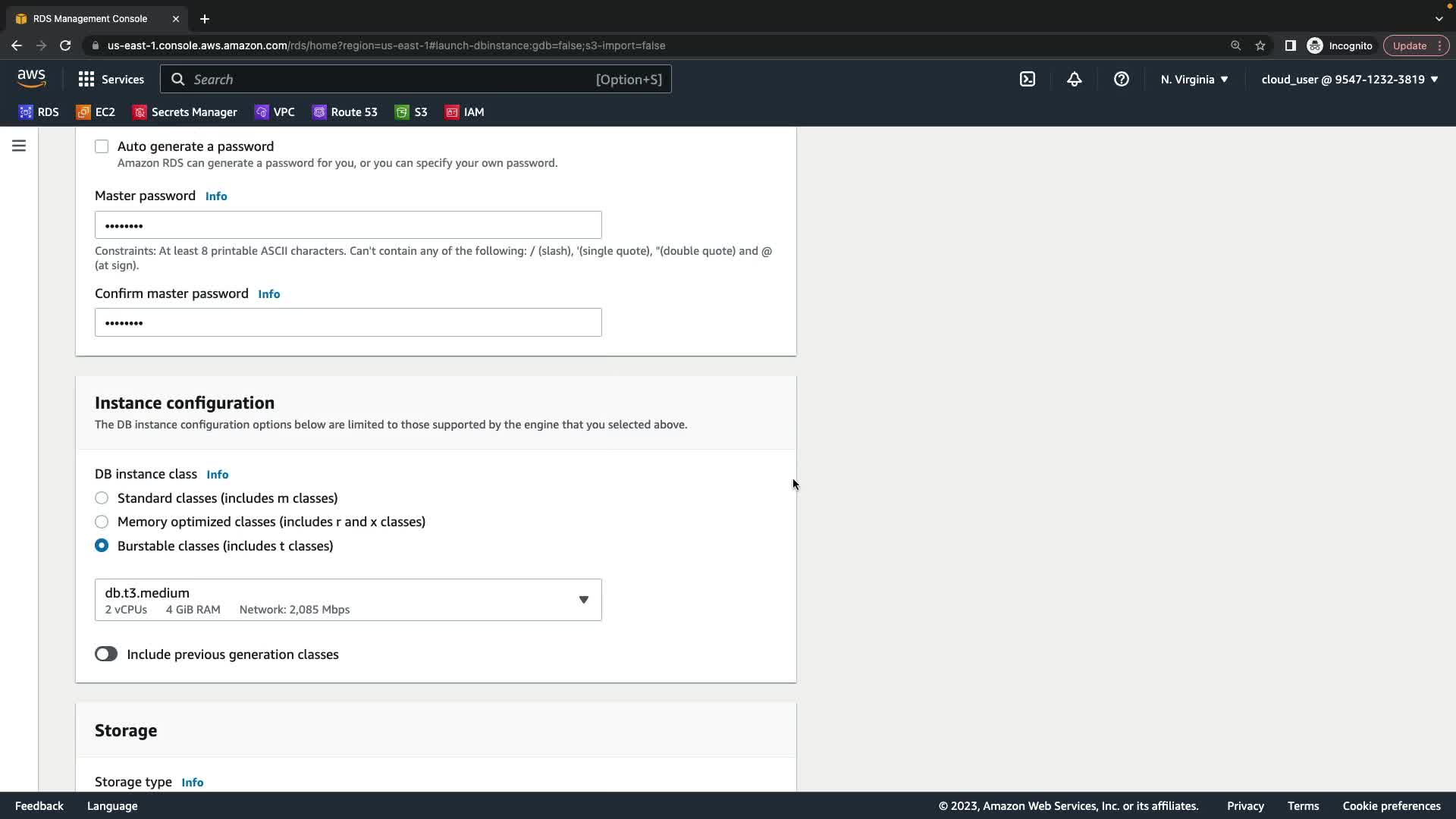Image resolution: width=1456 pixels, height=819 pixels.
Task: Open Cookie preferences in the footer
Action: [x=1391, y=806]
